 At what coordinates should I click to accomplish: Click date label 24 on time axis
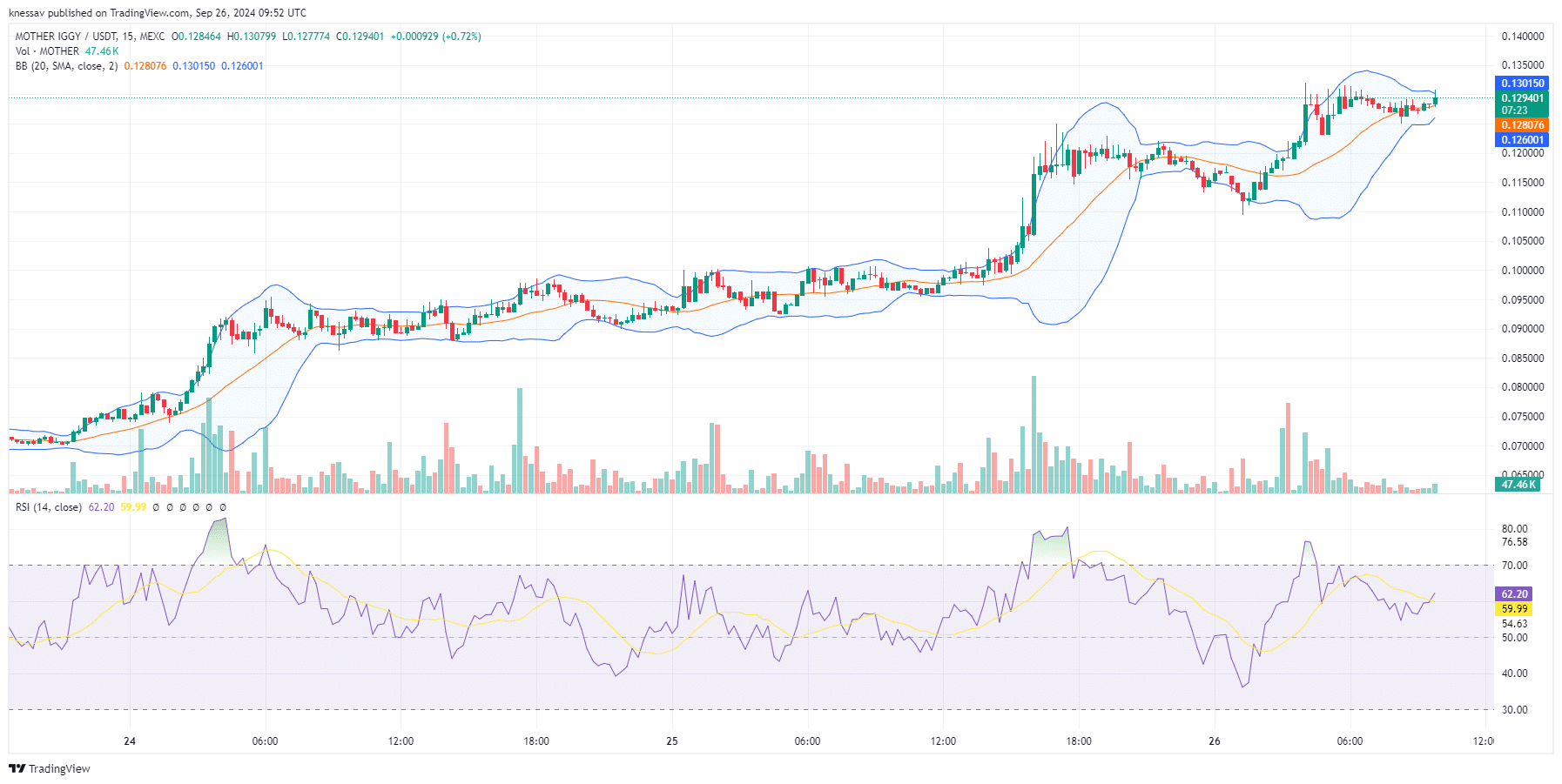pos(130,741)
